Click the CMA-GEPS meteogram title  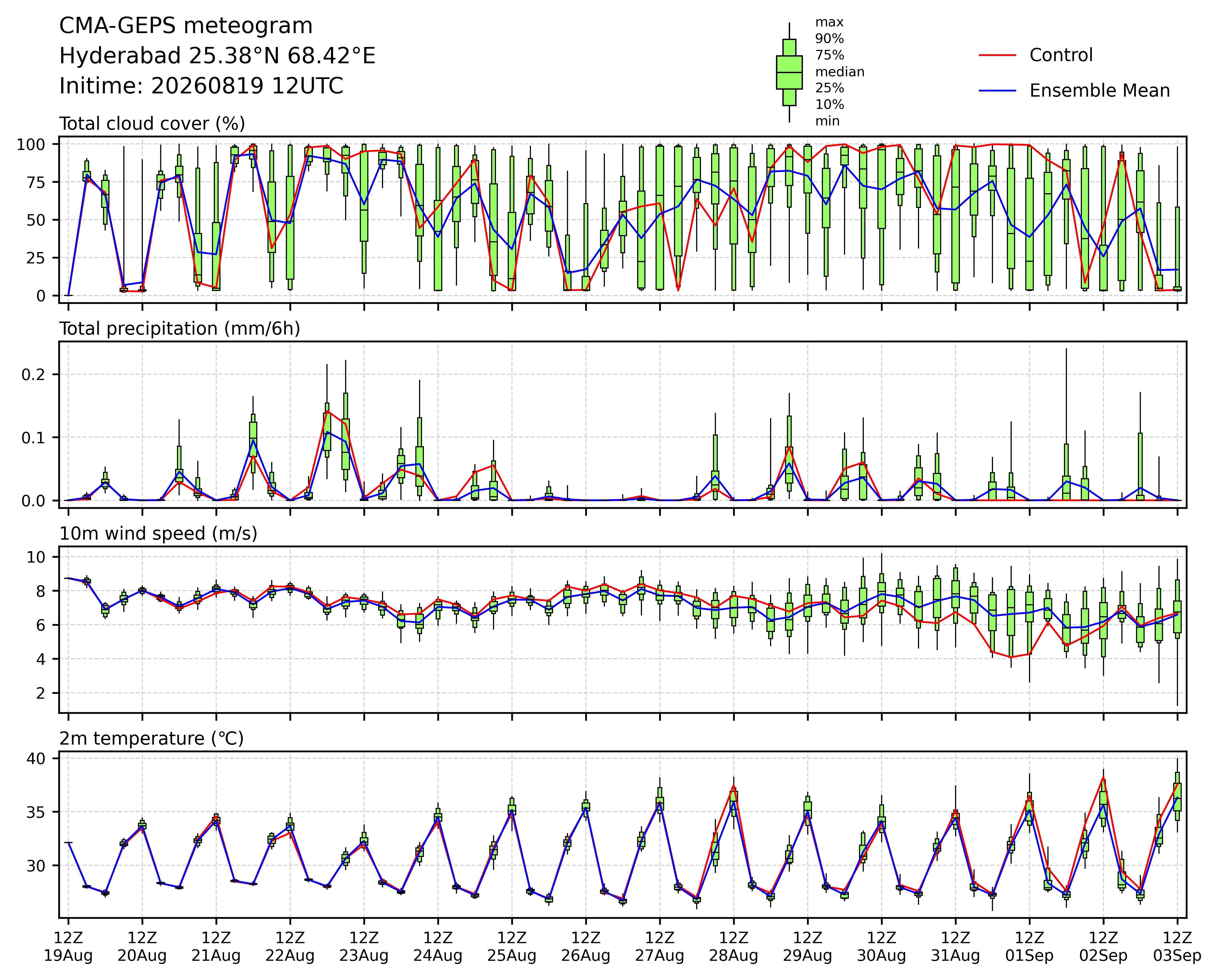186,26
